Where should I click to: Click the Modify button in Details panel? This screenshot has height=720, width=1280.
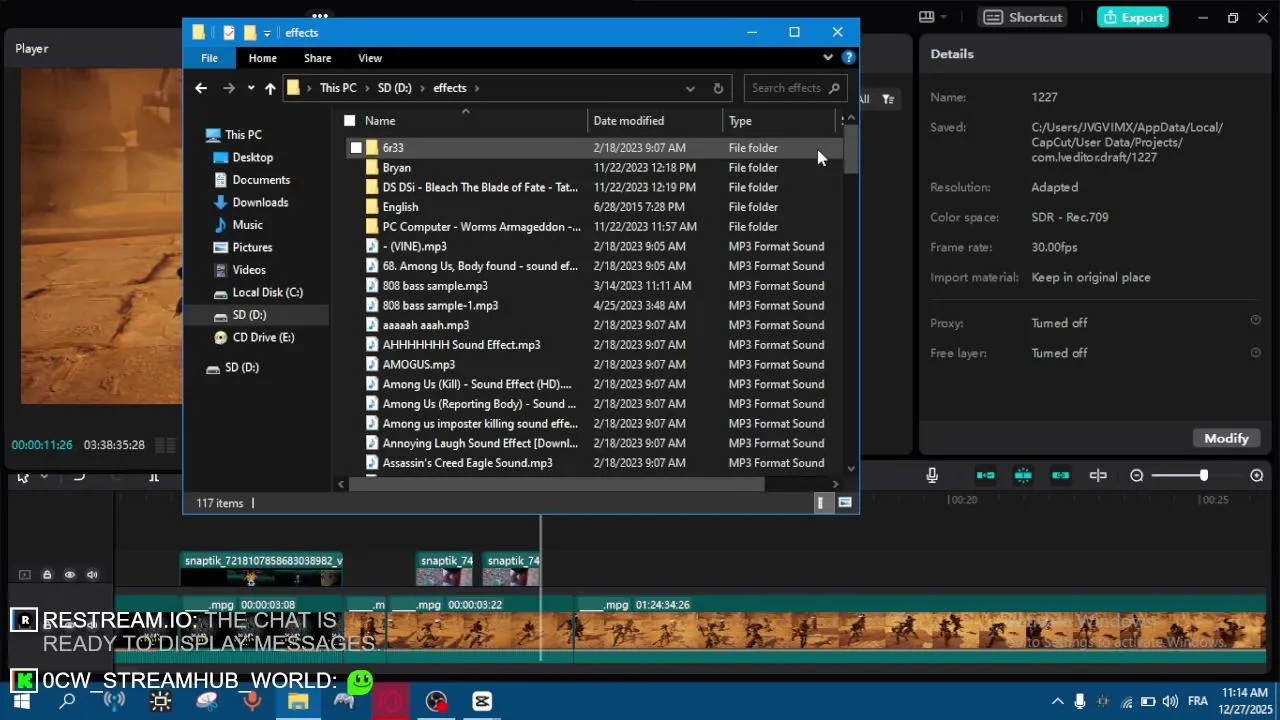(1226, 438)
